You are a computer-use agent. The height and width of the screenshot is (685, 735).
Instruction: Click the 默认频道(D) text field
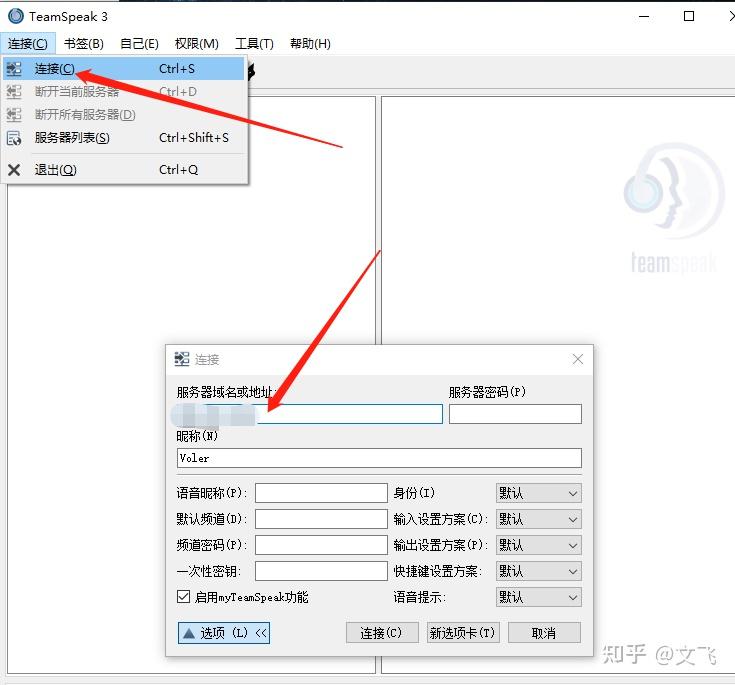point(321,519)
